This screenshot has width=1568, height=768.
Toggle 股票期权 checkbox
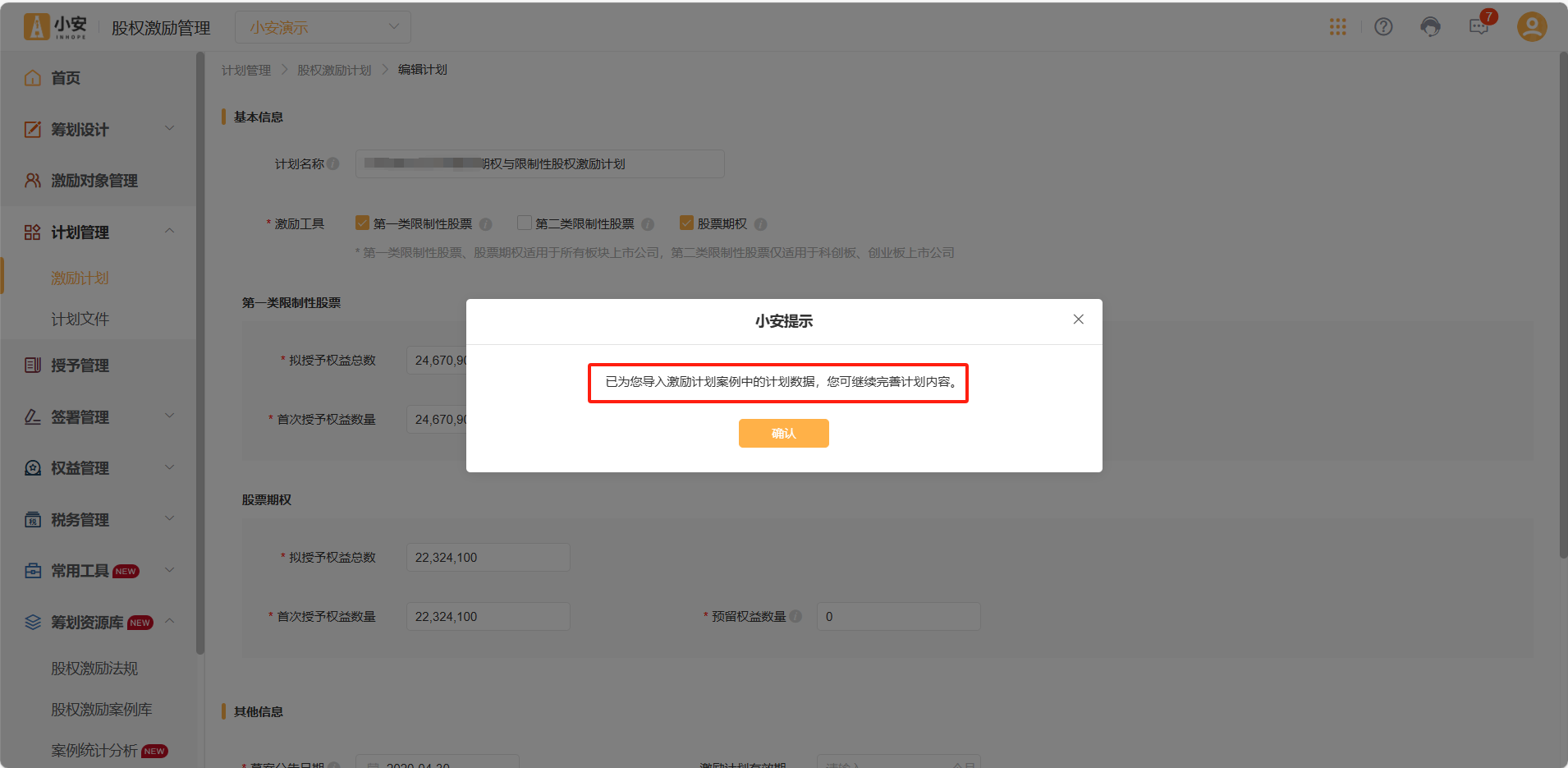(x=687, y=223)
